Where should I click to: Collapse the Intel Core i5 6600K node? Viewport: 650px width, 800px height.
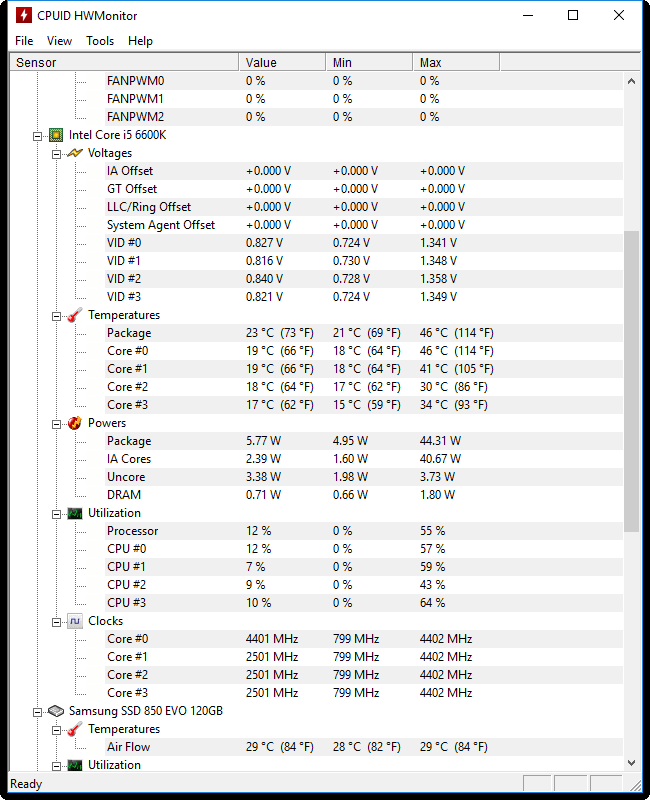(x=37, y=136)
